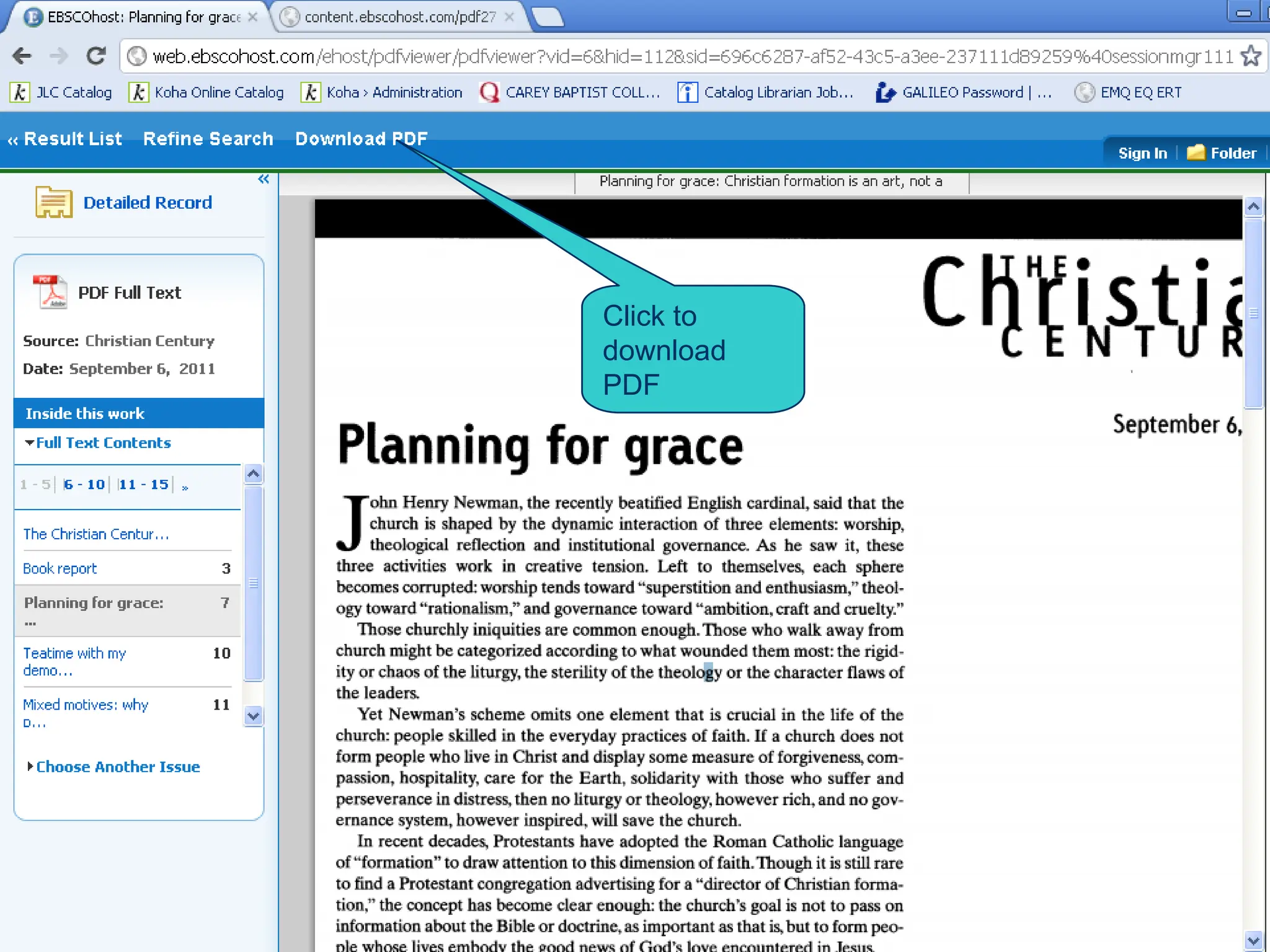Jump to pages 6 - 10
The width and height of the screenshot is (1270, 952).
point(84,484)
